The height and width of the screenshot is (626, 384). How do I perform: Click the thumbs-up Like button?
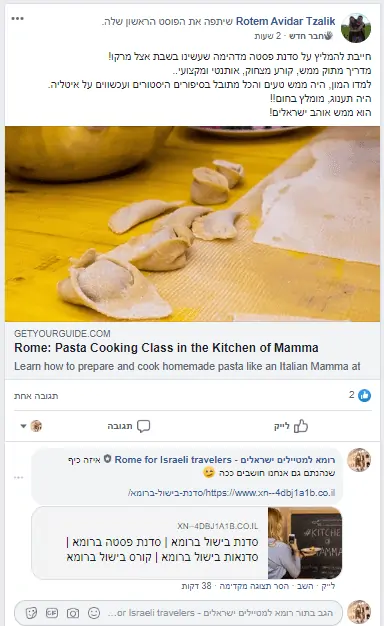click(x=291, y=426)
